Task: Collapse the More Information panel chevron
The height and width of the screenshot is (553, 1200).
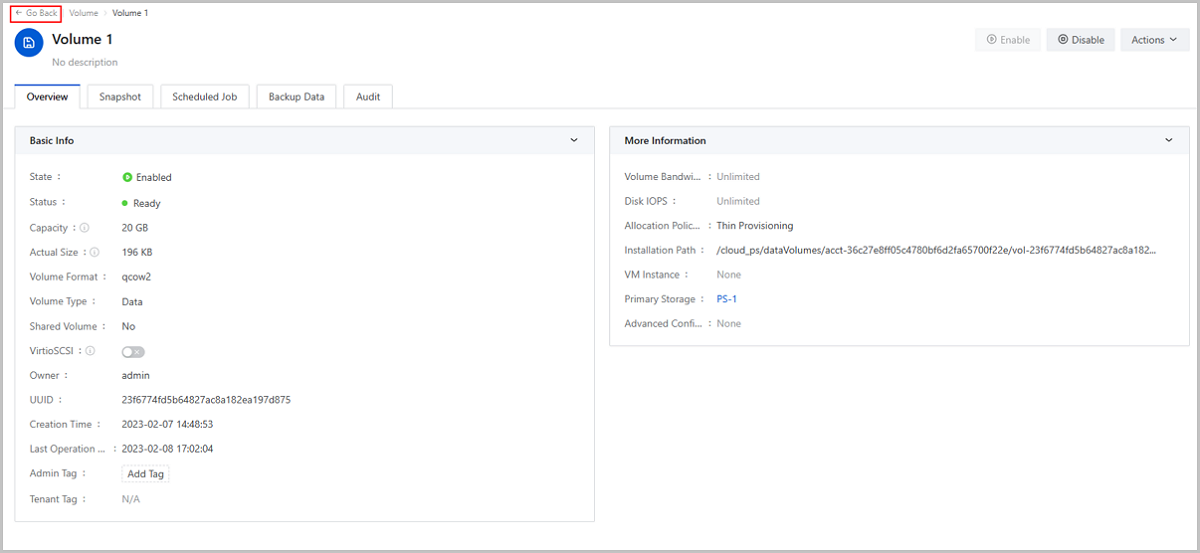Action: pos(1169,140)
